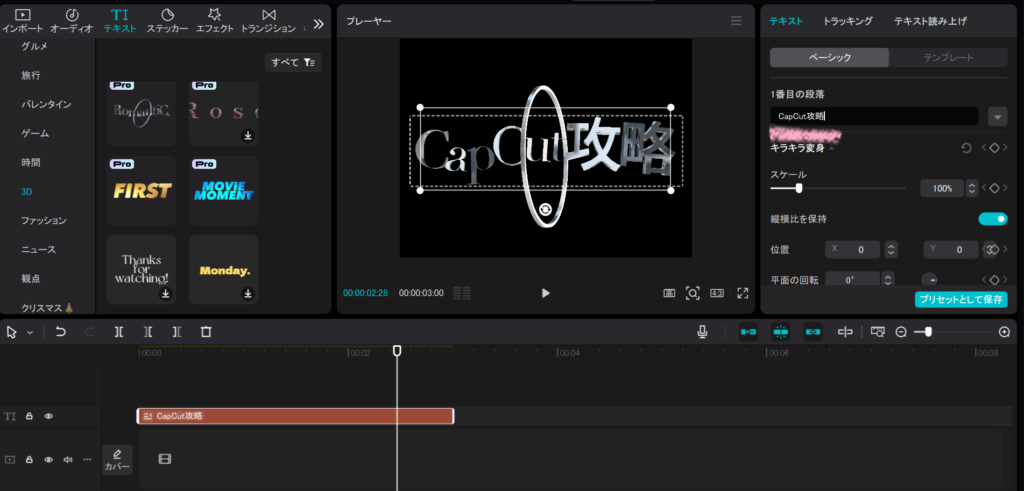Select the ベーシック sub-tab
Image resolution: width=1024 pixels, height=491 pixels.
pyautogui.click(x=829, y=57)
